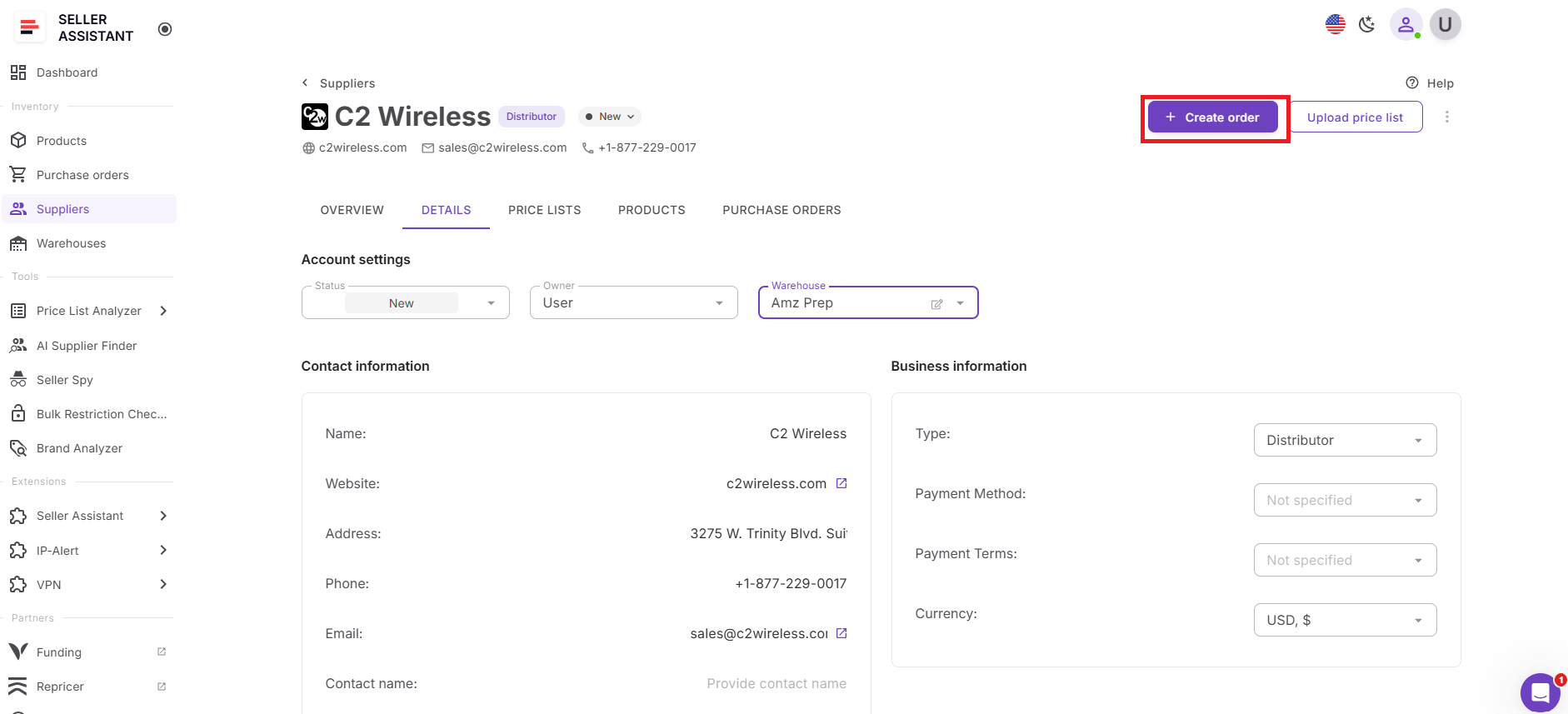This screenshot has height=714, width=1568.
Task: Click the Create order button
Action: click(x=1212, y=117)
